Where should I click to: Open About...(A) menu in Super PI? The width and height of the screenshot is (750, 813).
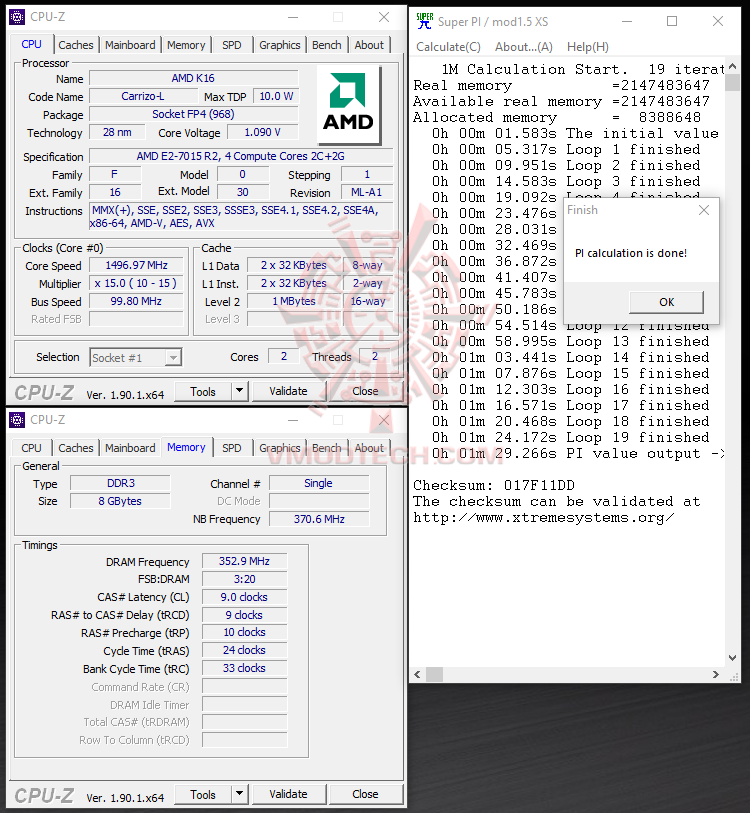[524, 47]
